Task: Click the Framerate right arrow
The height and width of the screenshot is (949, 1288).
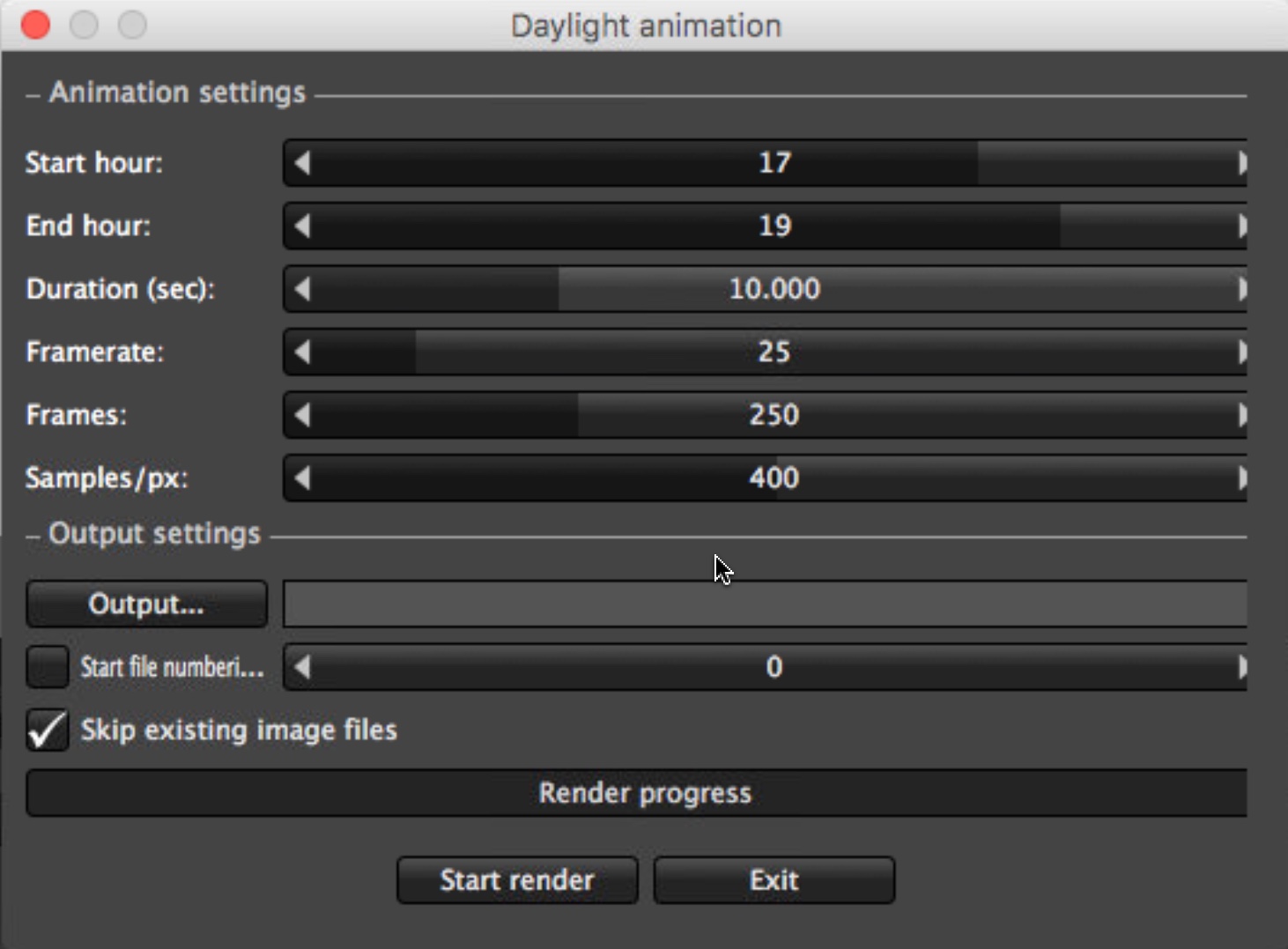Action: [x=1240, y=352]
